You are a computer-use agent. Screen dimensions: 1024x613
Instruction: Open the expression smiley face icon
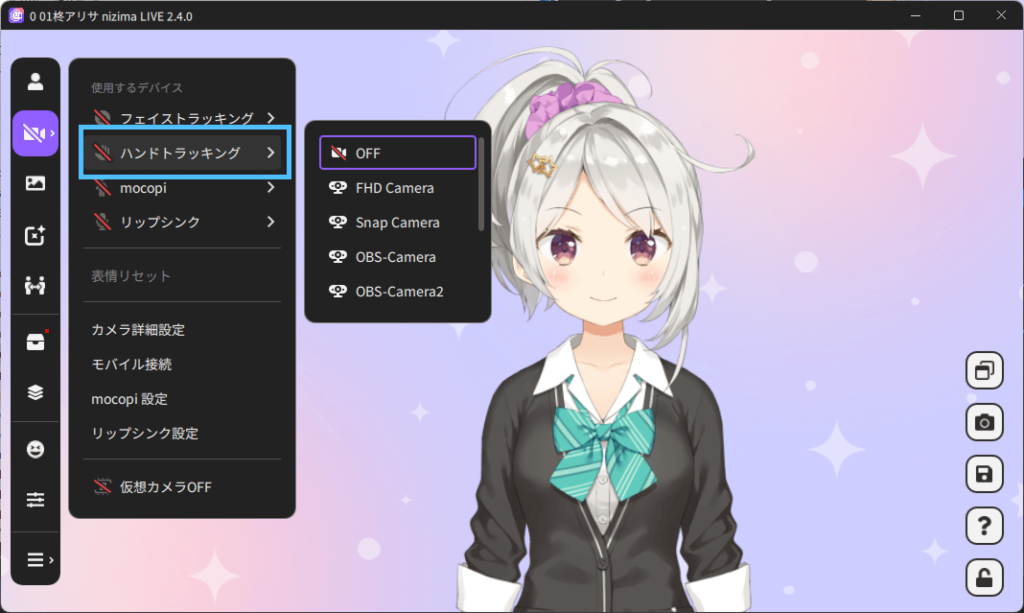point(35,449)
